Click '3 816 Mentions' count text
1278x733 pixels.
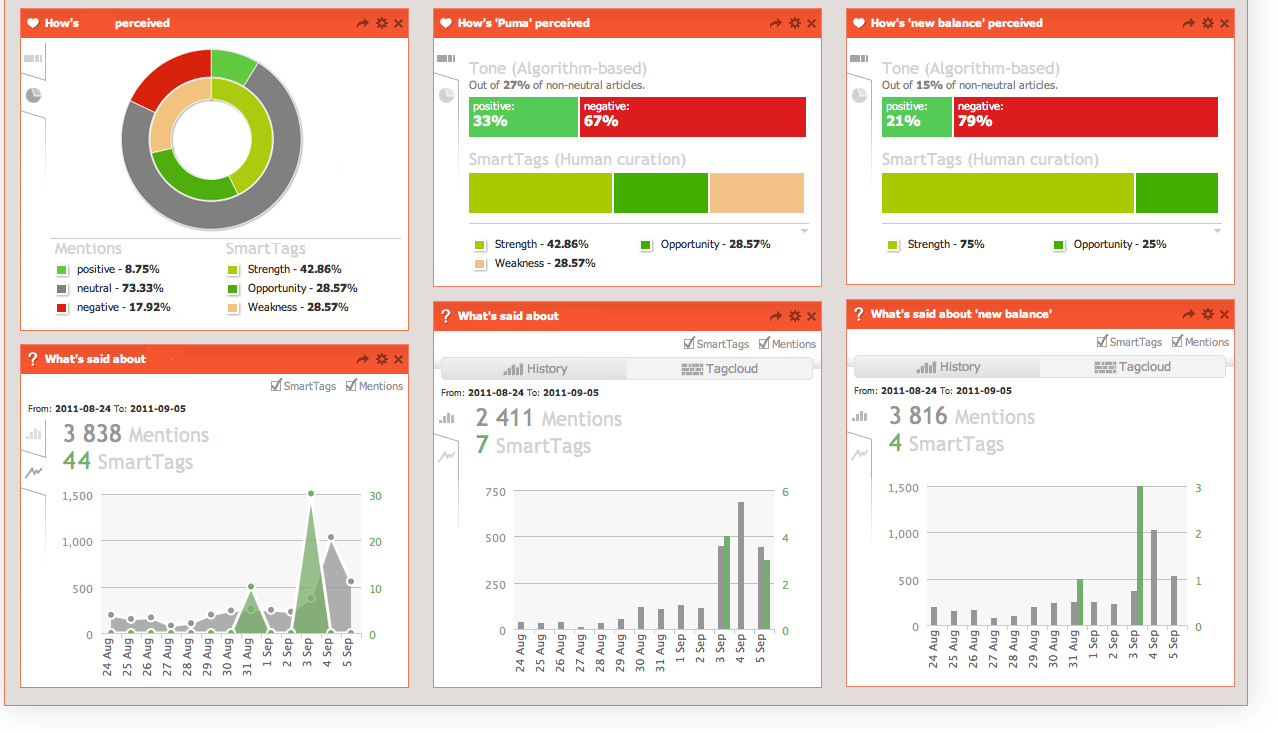point(962,416)
